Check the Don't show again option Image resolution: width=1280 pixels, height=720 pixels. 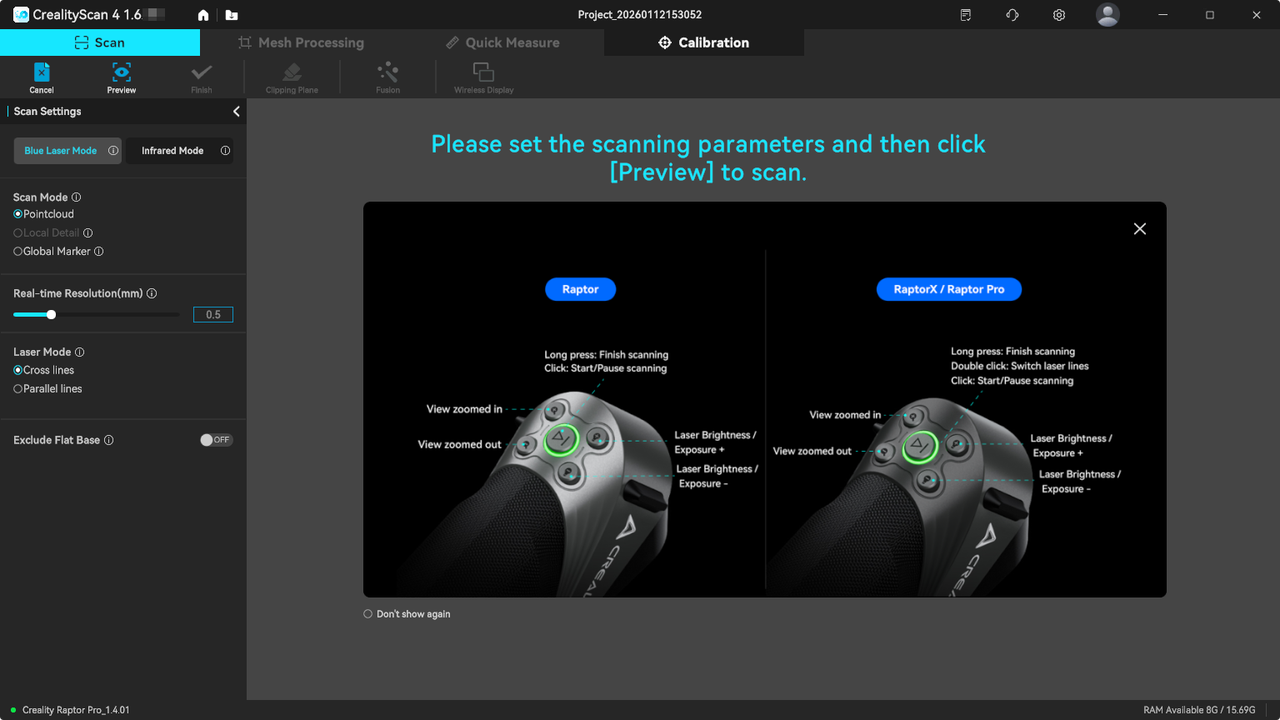pyautogui.click(x=368, y=614)
